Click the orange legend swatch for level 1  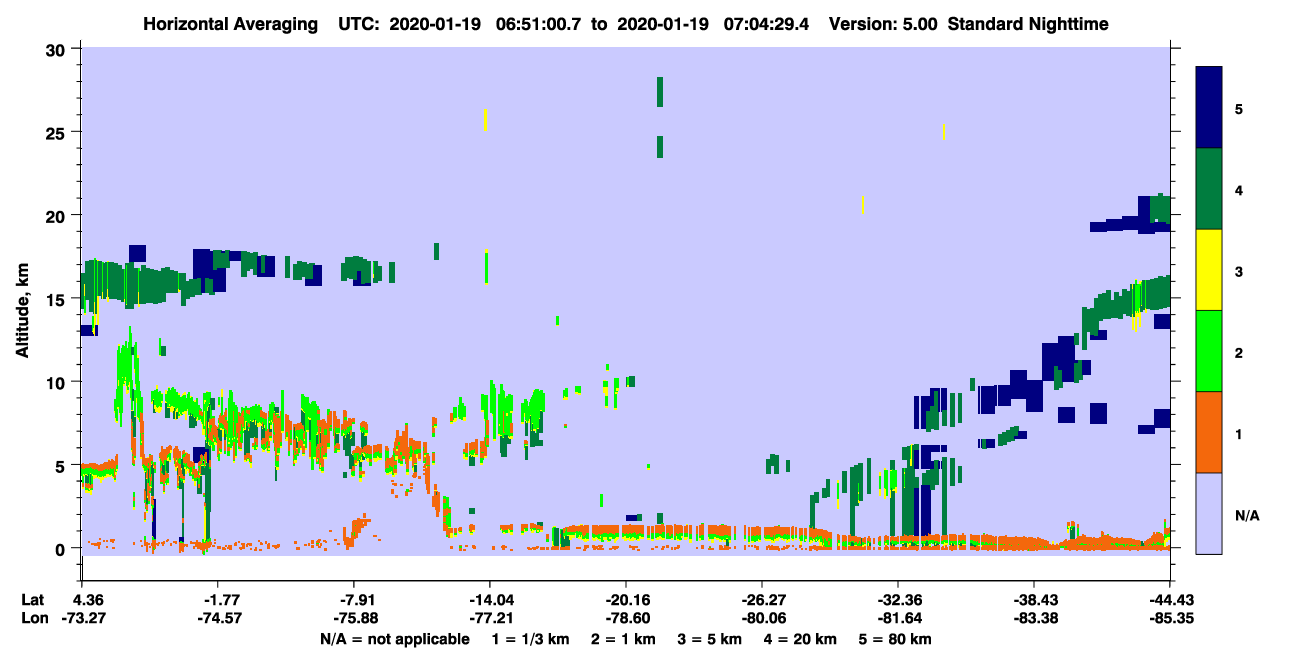tap(1209, 432)
